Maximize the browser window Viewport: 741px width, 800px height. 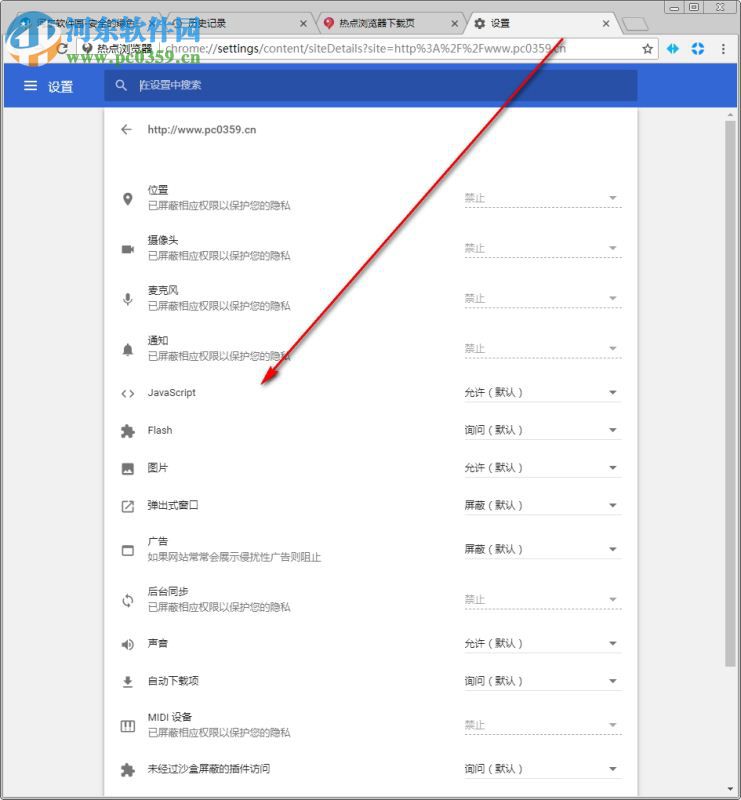[694, 7]
